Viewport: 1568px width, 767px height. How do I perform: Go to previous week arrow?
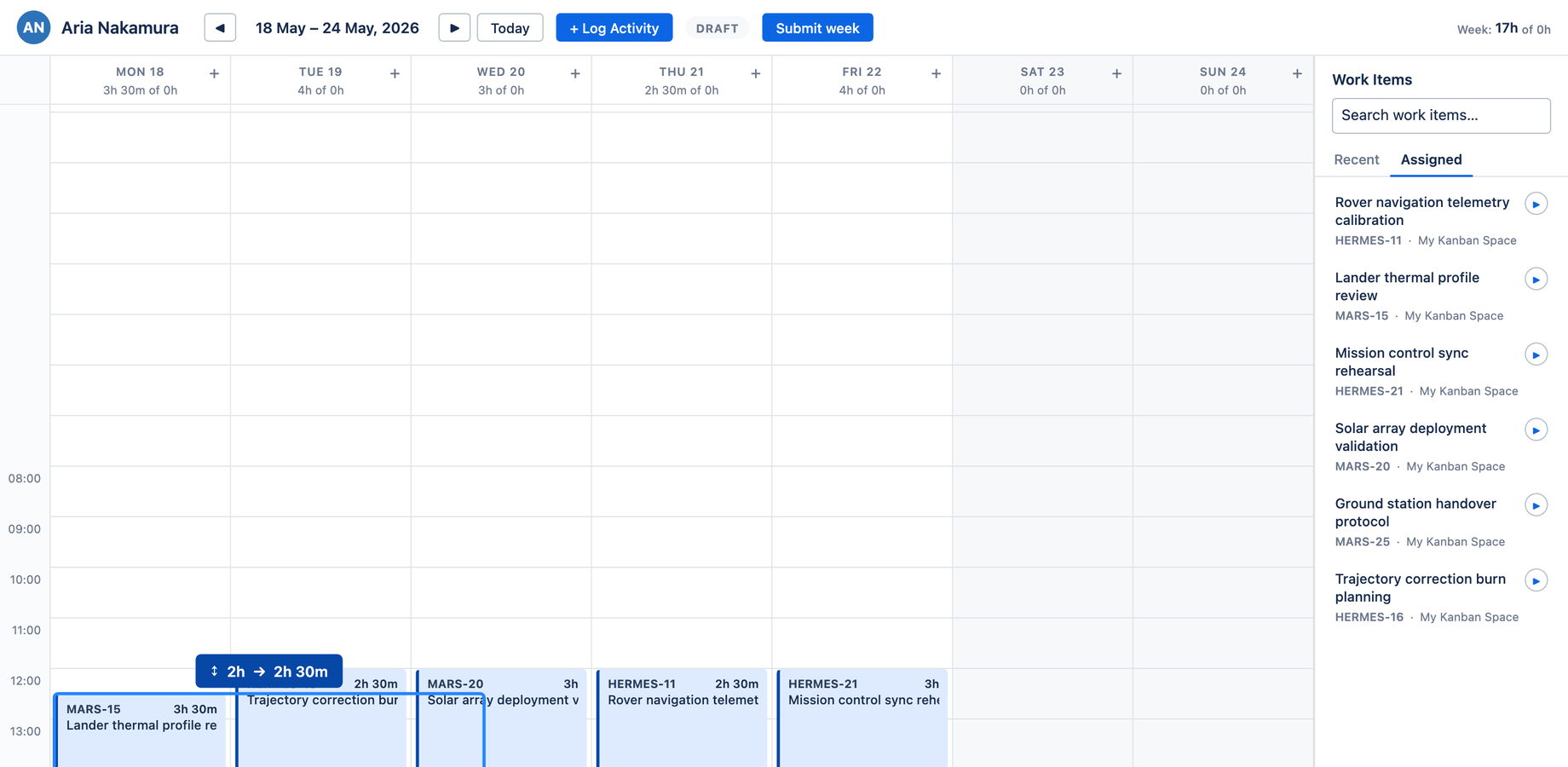(220, 28)
